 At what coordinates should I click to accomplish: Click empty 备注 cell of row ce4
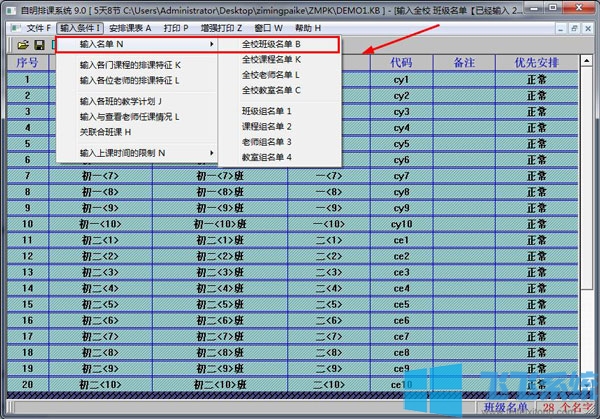(464, 289)
